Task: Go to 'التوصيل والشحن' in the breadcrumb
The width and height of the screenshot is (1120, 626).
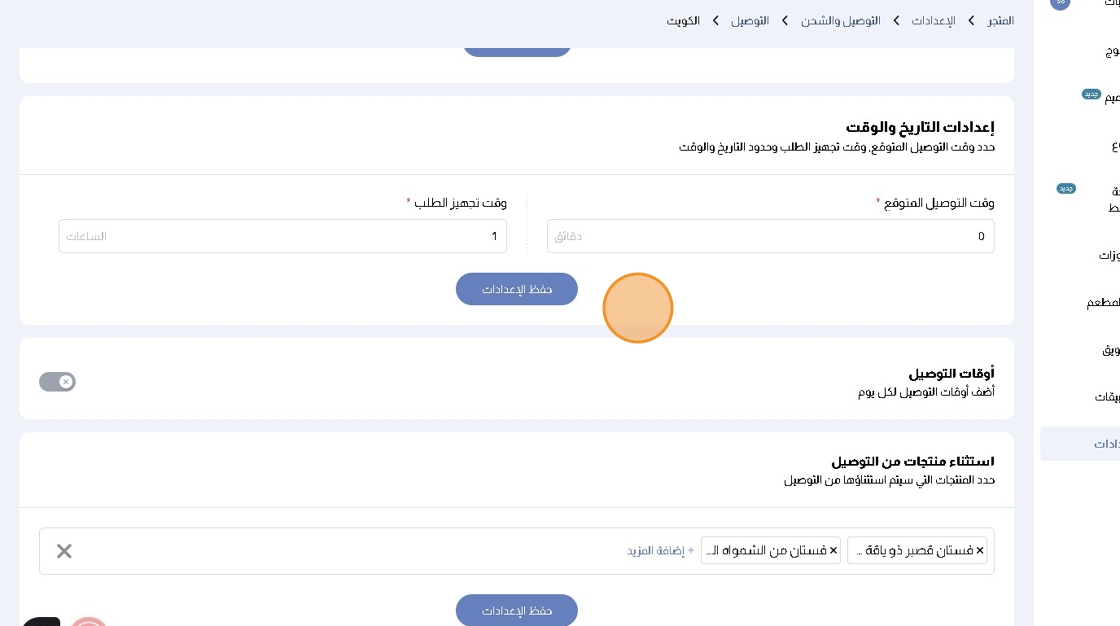Action: 840,20
